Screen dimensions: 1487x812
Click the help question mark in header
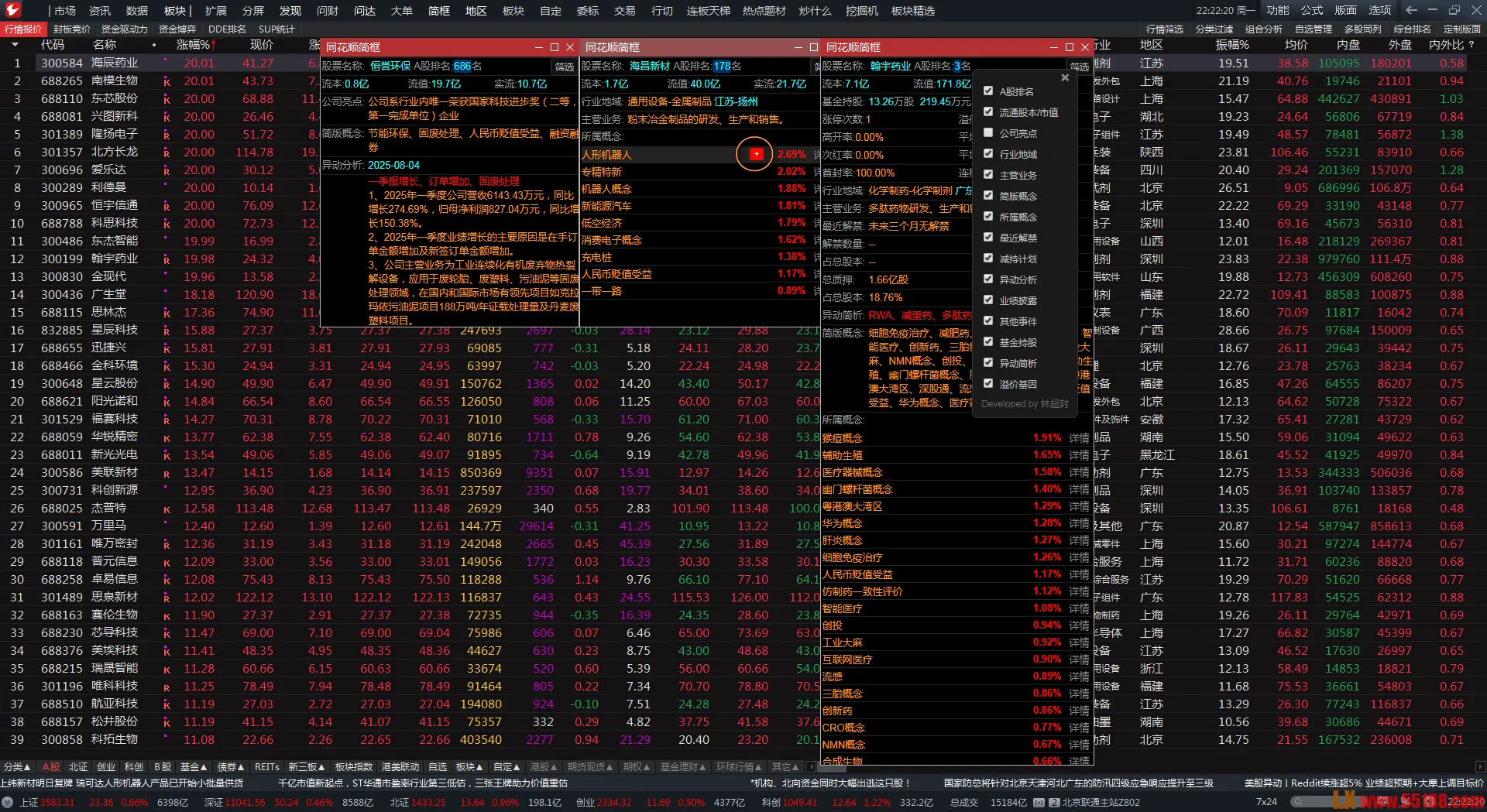pyautogui.click(x=1472, y=45)
